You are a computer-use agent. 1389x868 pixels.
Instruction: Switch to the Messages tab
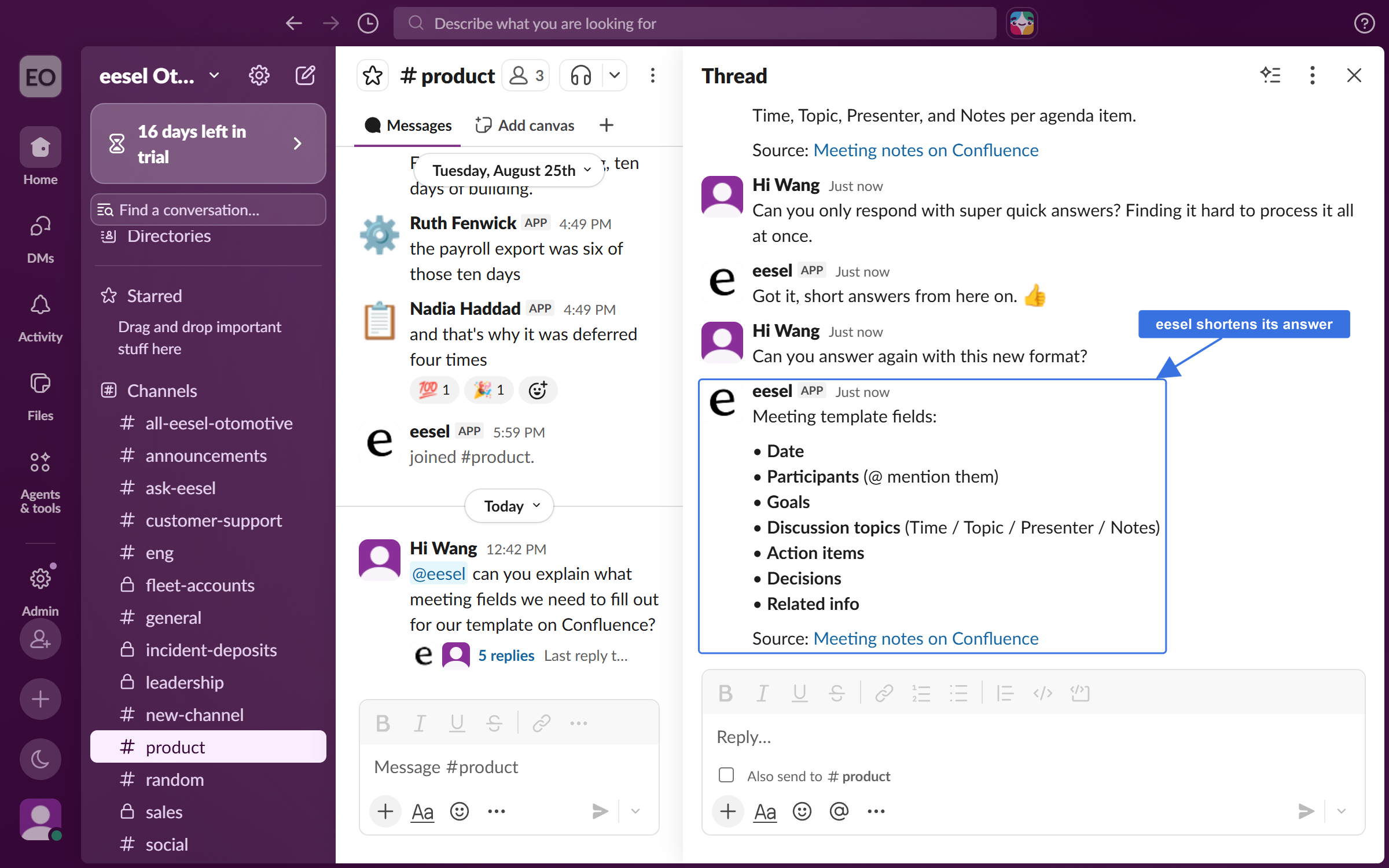(408, 126)
